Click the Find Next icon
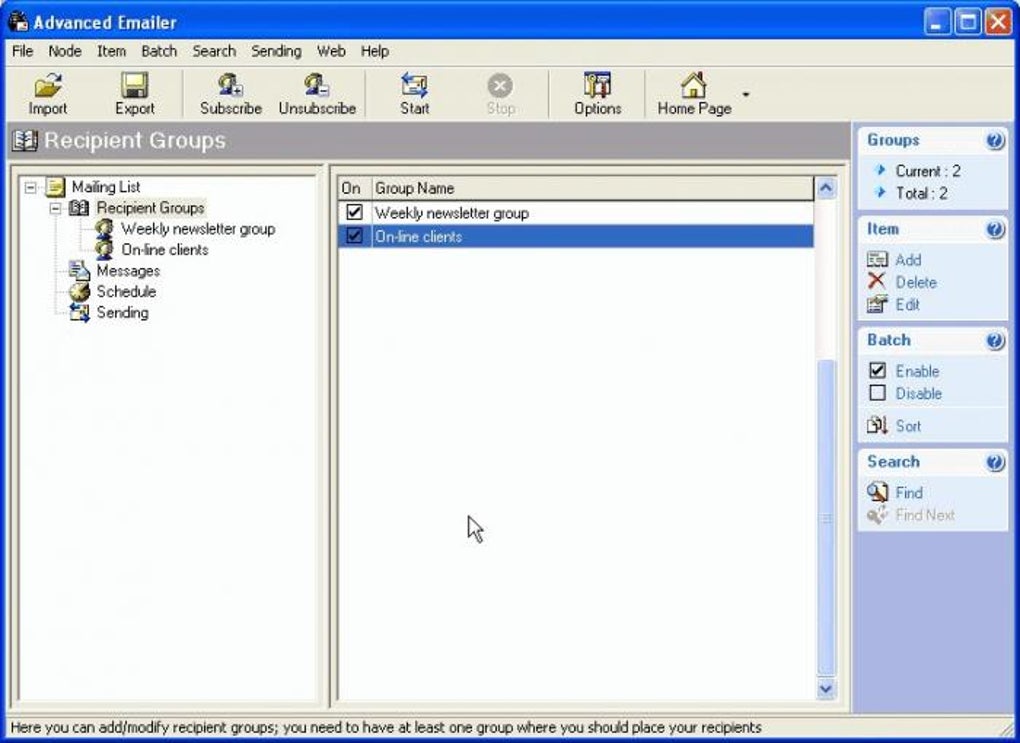Viewport: 1020px width, 743px height. click(x=877, y=515)
